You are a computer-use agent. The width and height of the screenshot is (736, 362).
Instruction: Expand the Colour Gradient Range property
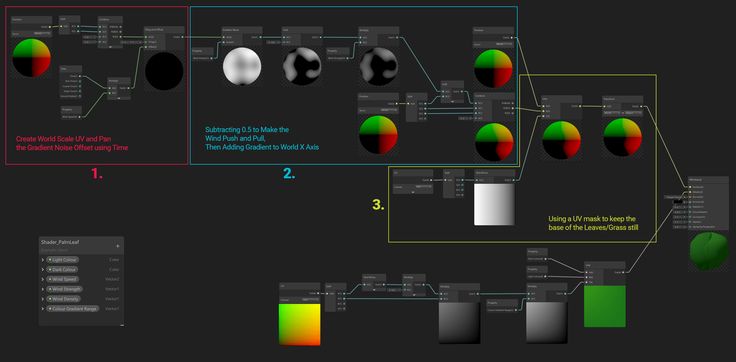[x=43, y=309]
